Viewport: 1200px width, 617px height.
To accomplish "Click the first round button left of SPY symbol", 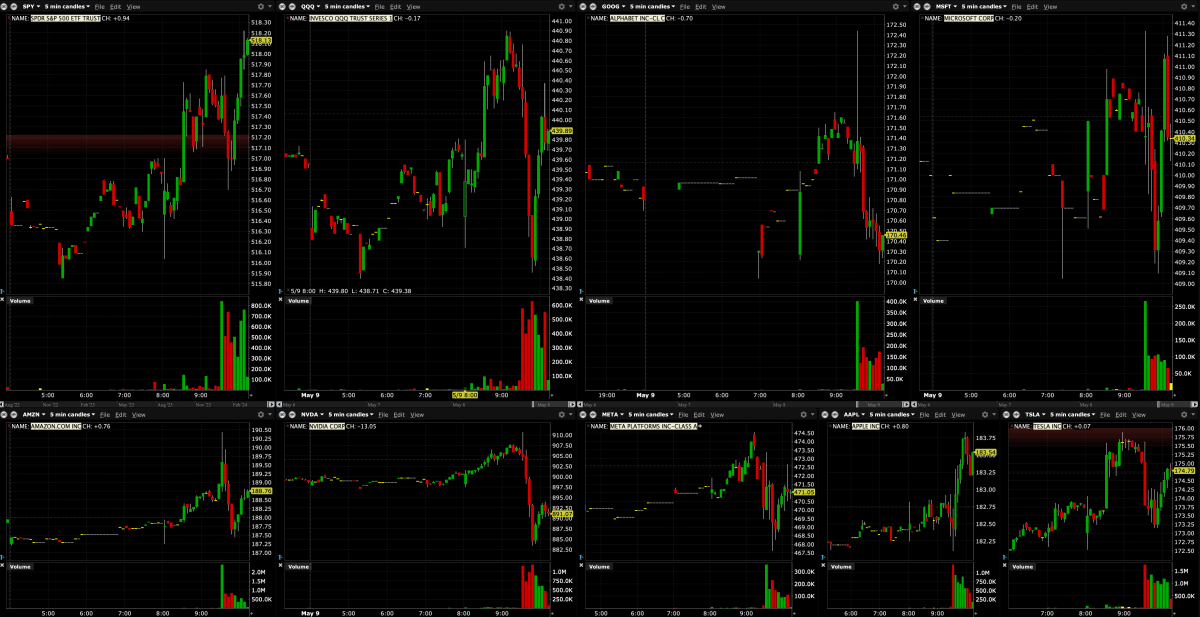I will (4, 6).
